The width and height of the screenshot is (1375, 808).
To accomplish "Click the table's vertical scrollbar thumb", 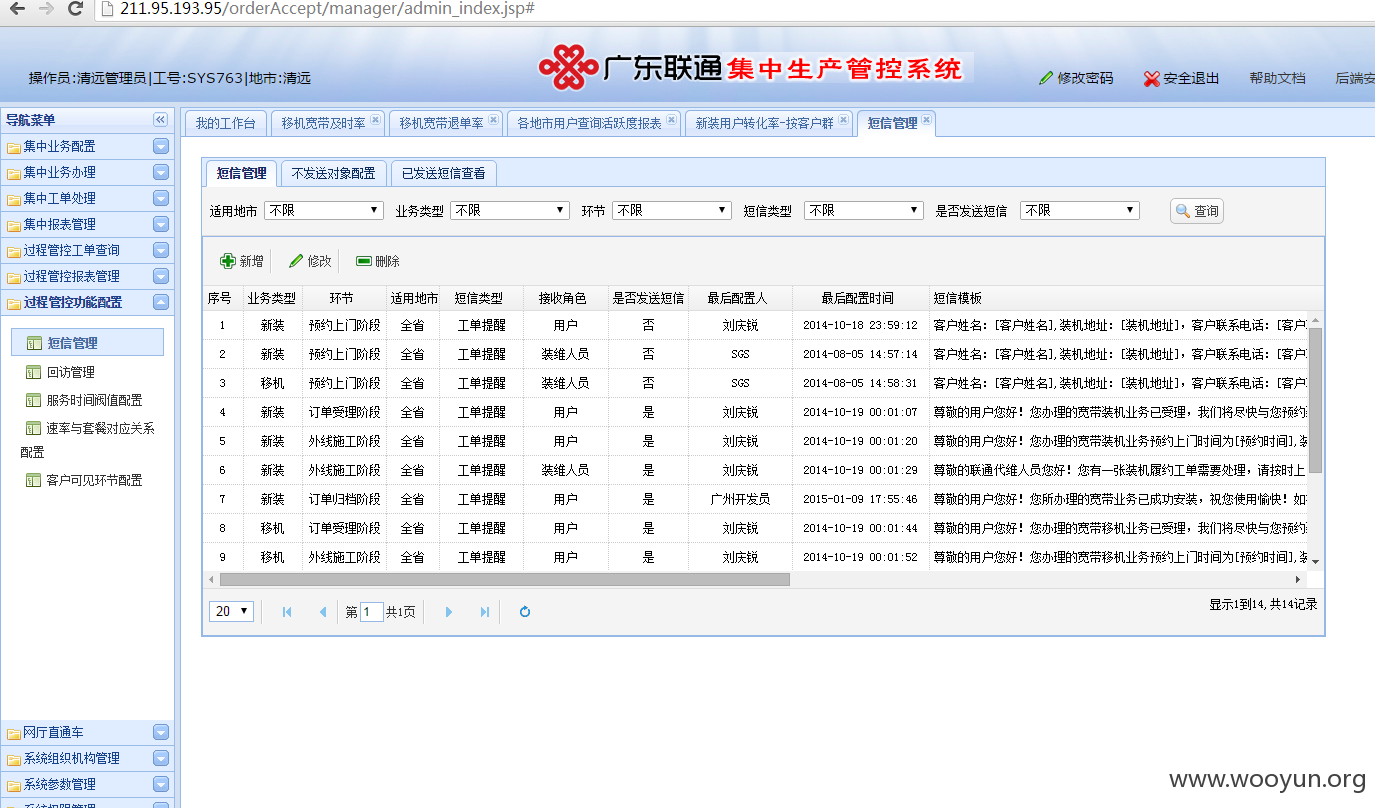I will click(1316, 399).
